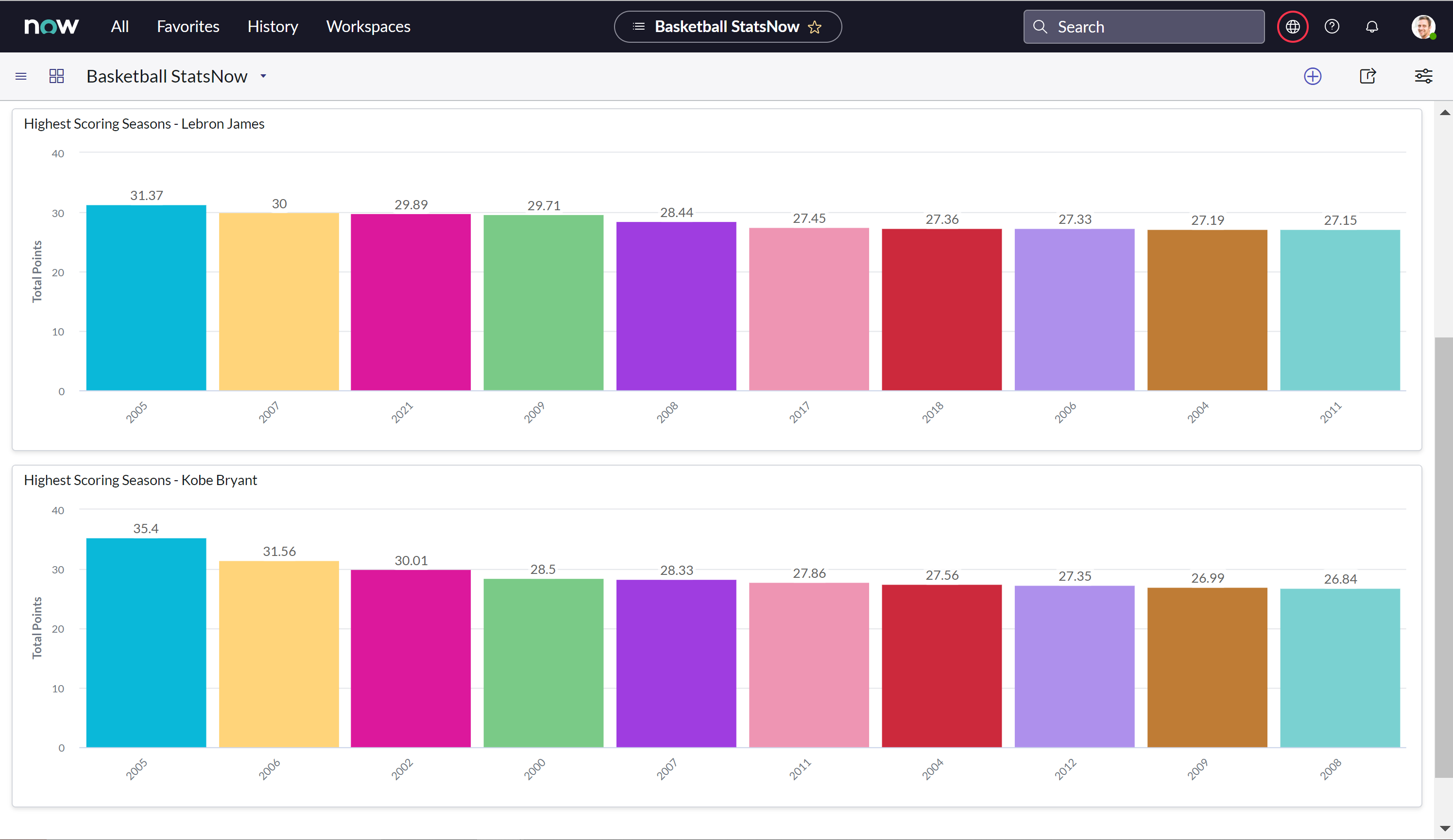Favorite Basketball StatsNow with the star icon
1453x840 pixels.
[x=815, y=27]
